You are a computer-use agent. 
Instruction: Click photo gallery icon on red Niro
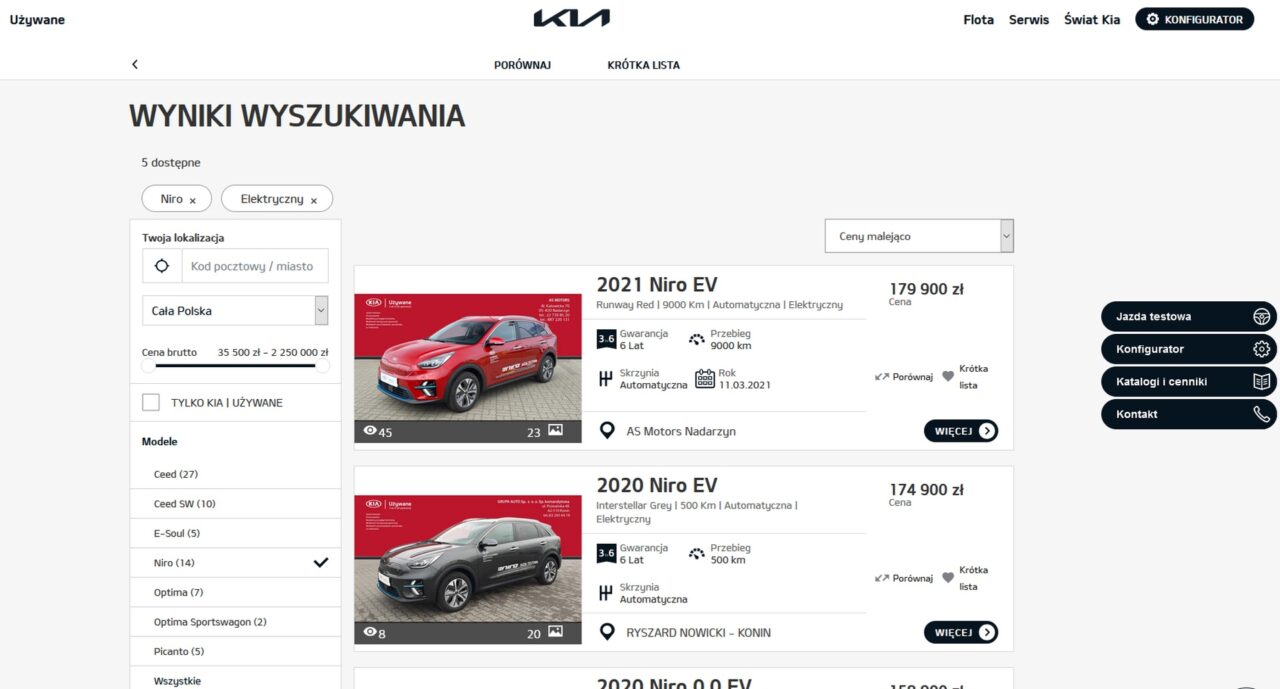coord(555,431)
